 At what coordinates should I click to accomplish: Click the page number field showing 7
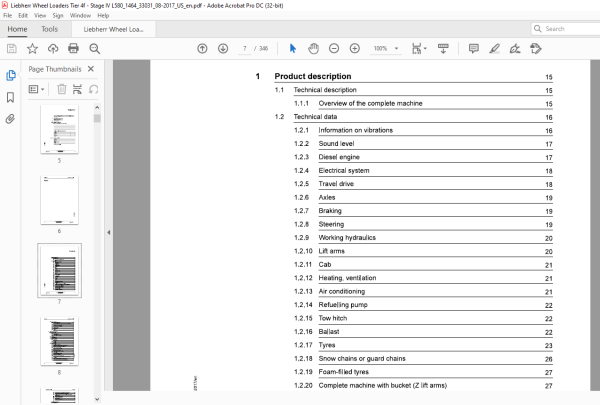click(245, 49)
